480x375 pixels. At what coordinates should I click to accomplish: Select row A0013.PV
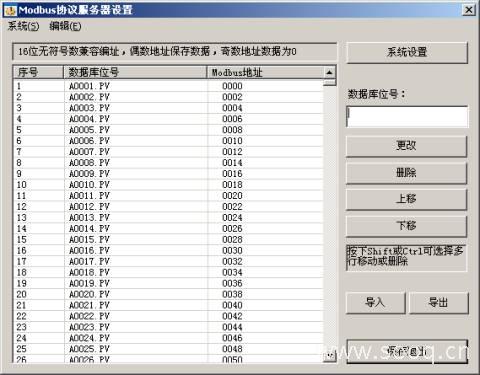(168, 218)
